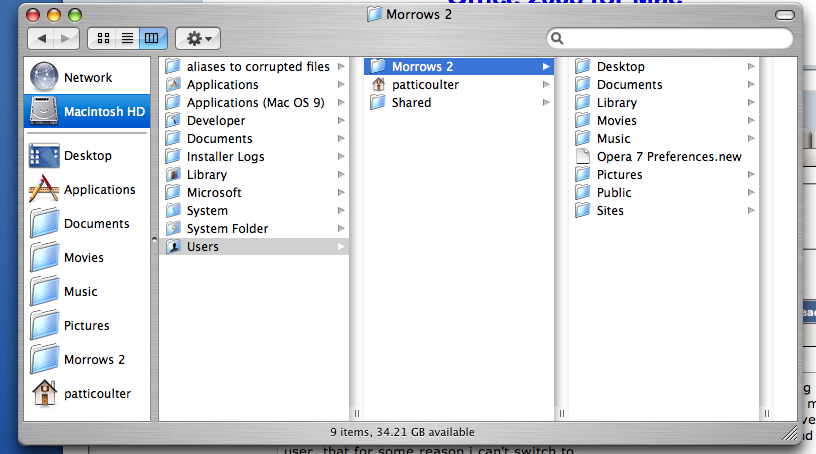
Task: Select Shared folder icon
Action: pyautogui.click(x=378, y=103)
